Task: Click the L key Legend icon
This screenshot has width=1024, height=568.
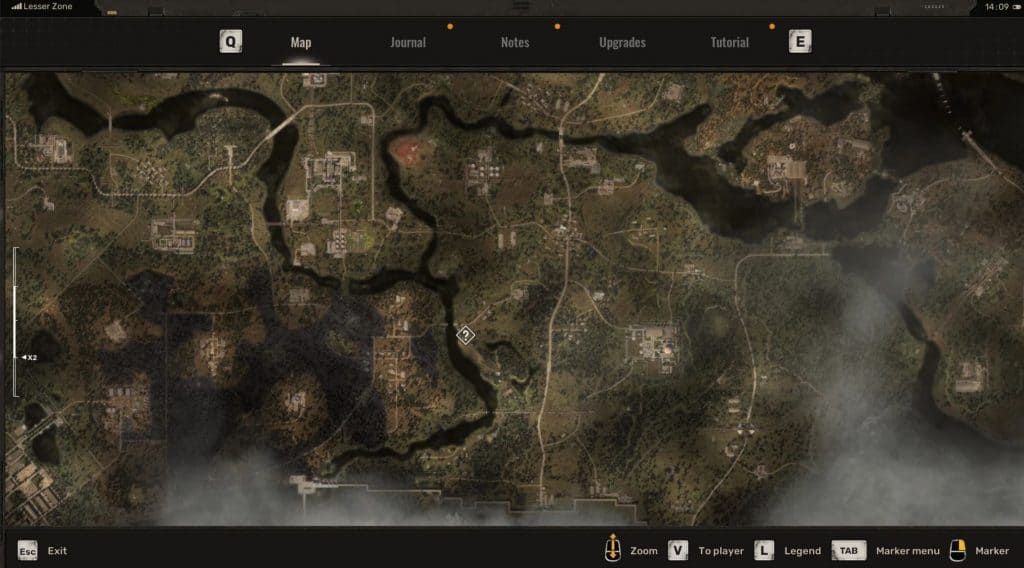Action: pyautogui.click(x=764, y=551)
